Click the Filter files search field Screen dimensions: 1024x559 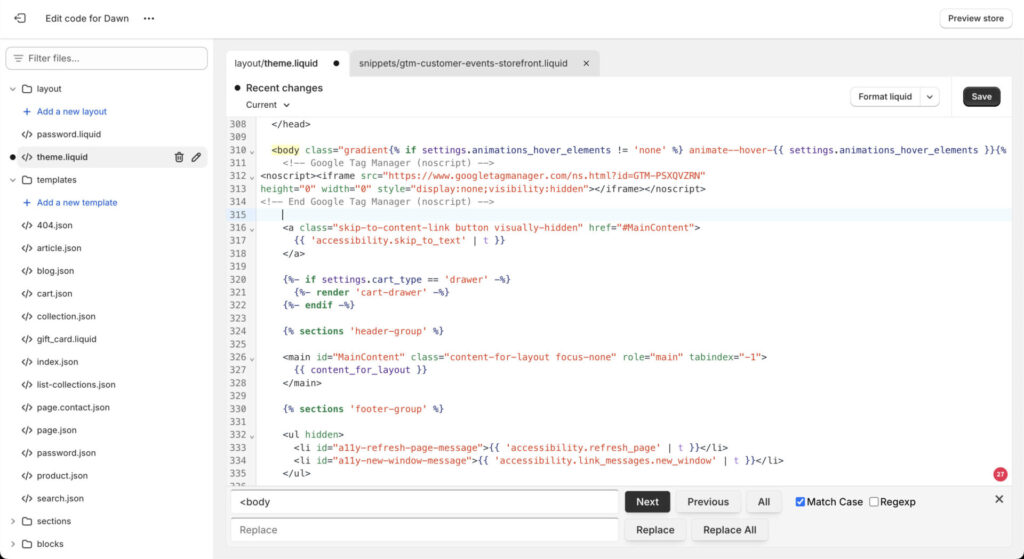tap(108, 58)
